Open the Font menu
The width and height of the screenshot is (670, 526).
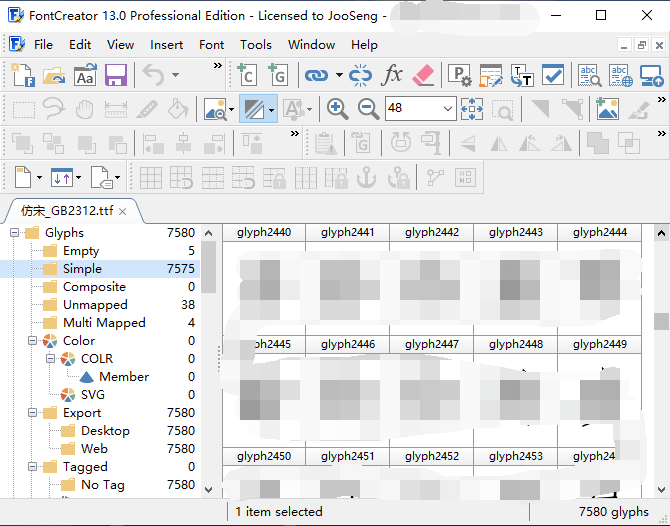pos(211,45)
